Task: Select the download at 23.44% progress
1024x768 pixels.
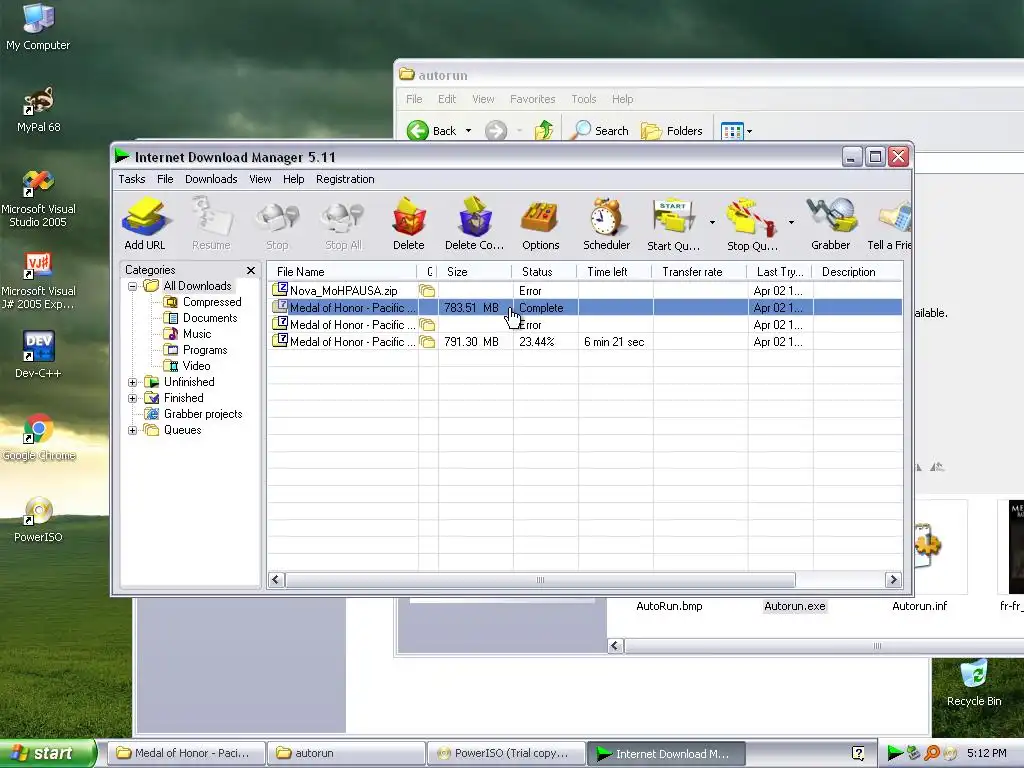Action: 584,342
